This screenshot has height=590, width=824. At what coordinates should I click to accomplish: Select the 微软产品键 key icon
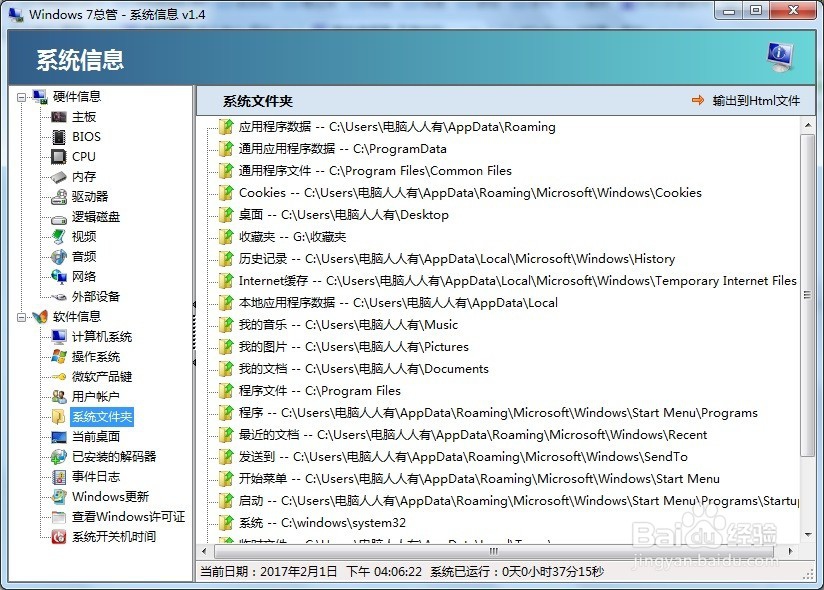[x=59, y=376]
